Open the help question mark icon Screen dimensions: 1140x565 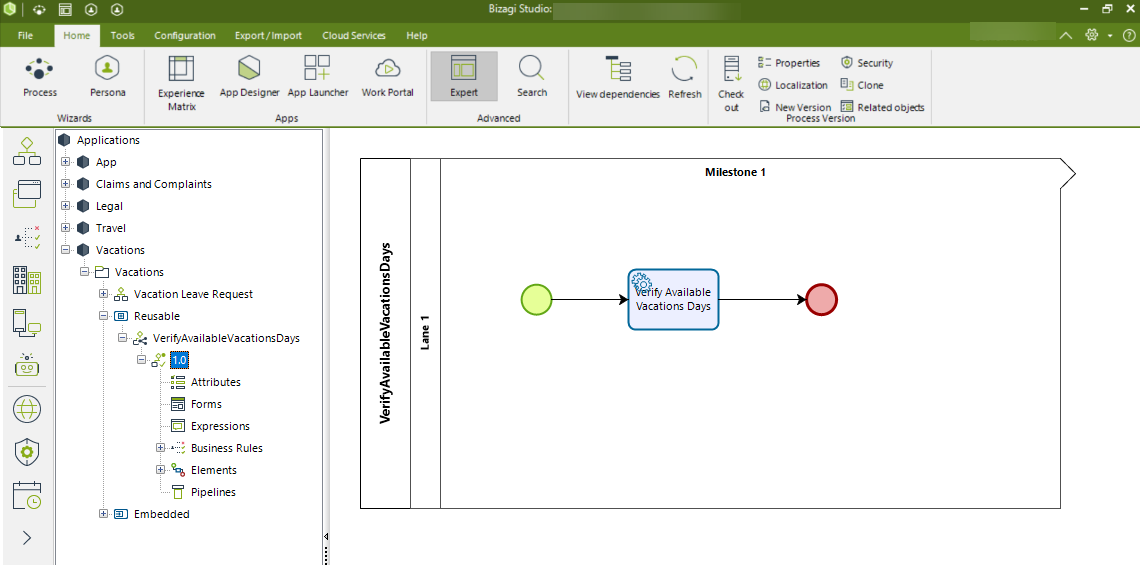(1128, 35)
